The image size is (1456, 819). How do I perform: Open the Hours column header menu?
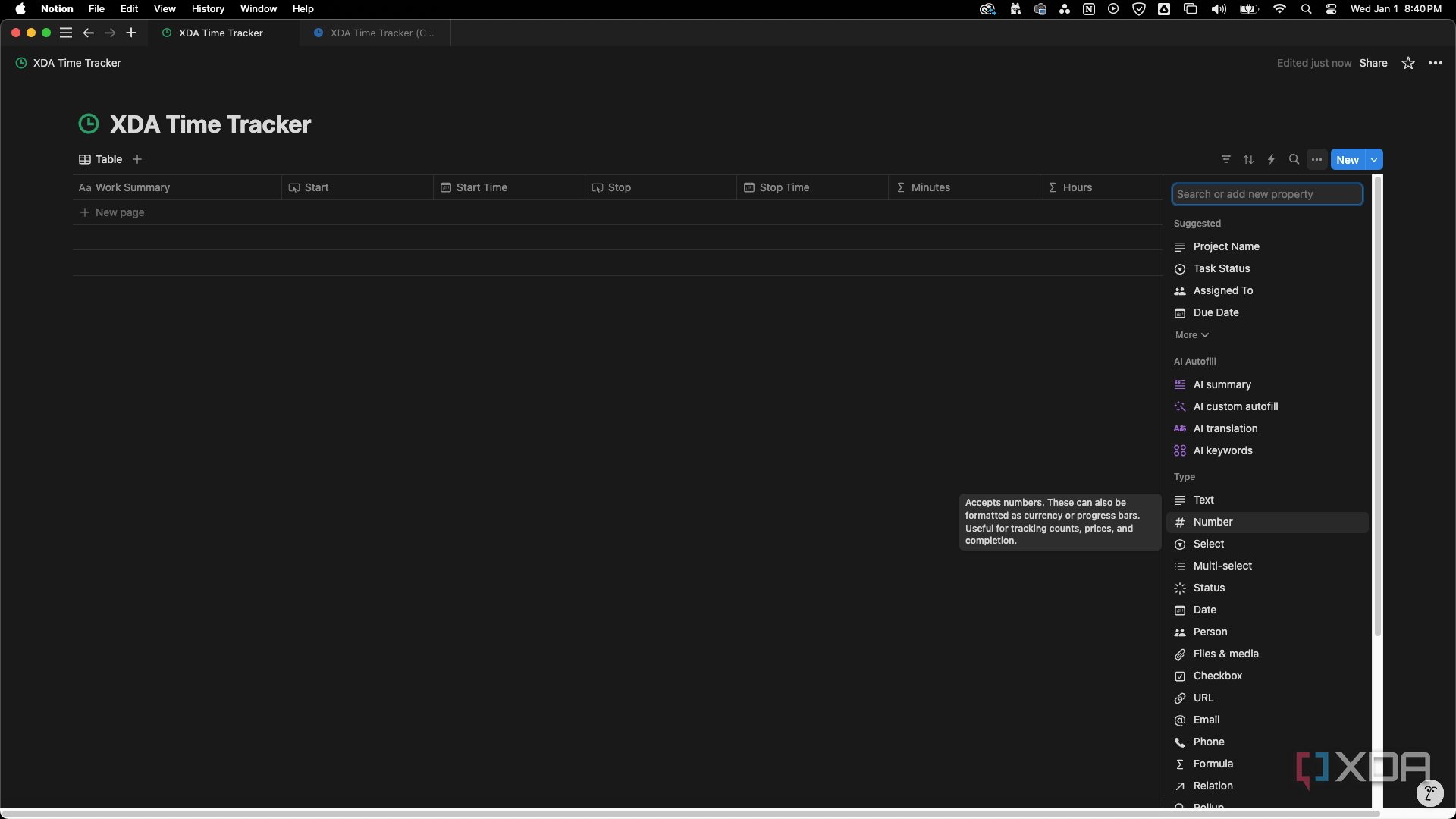[1101, 187]
